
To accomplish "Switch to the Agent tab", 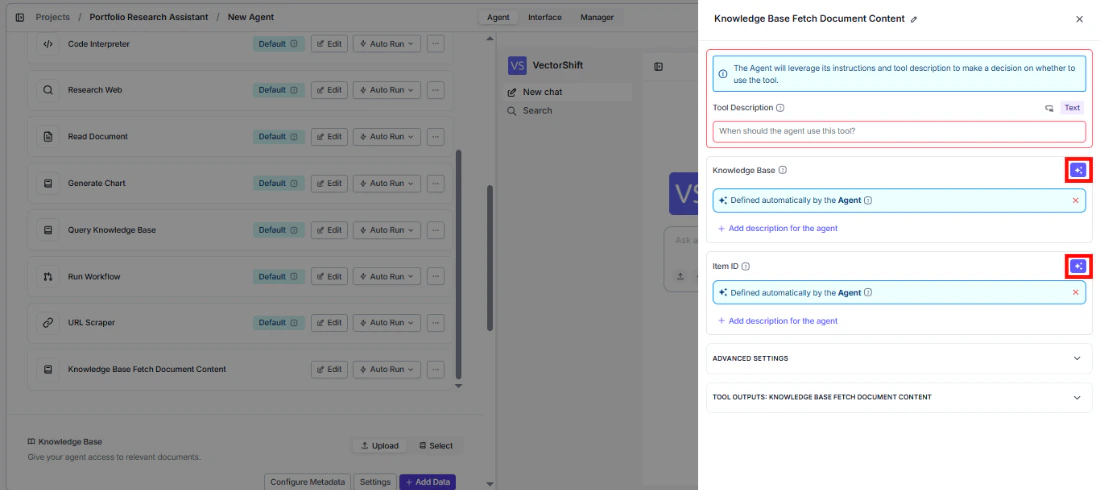I will click(x=498, y=17).
